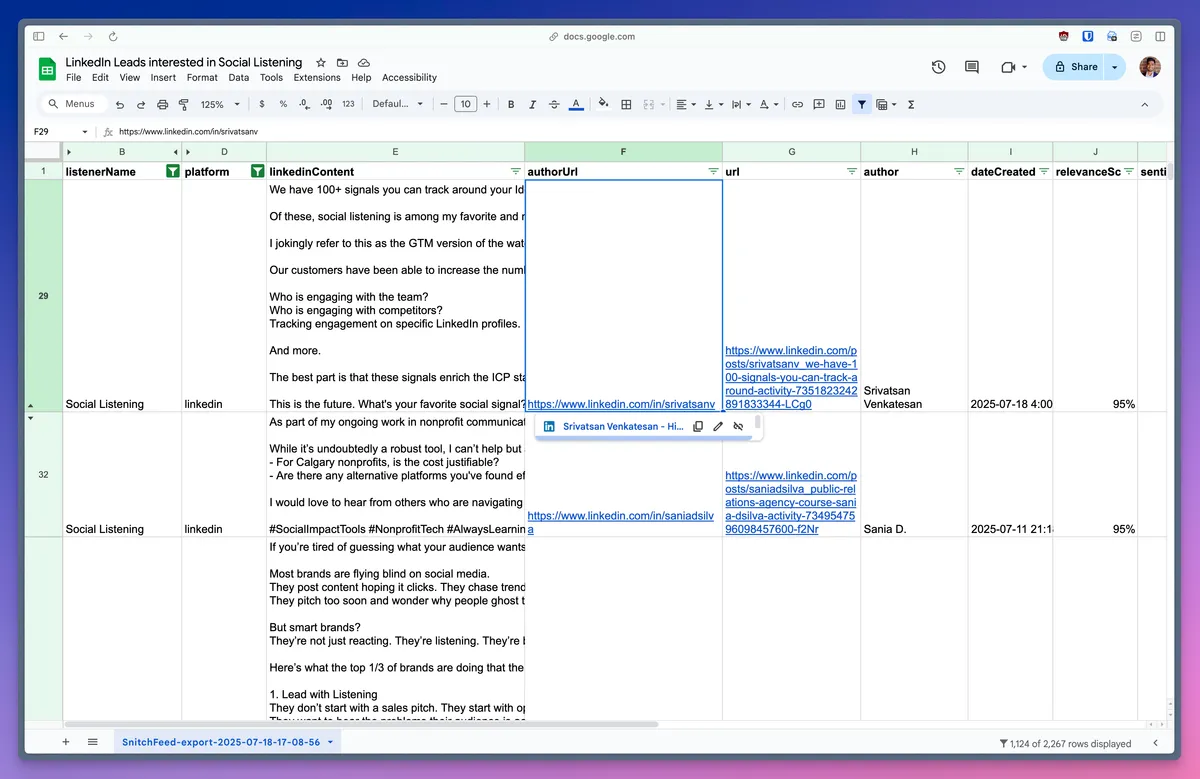Open the authorUrl column filter
Image resolution: width=1200 pixels, height=779 pixels.
click(x=714, y=172)
